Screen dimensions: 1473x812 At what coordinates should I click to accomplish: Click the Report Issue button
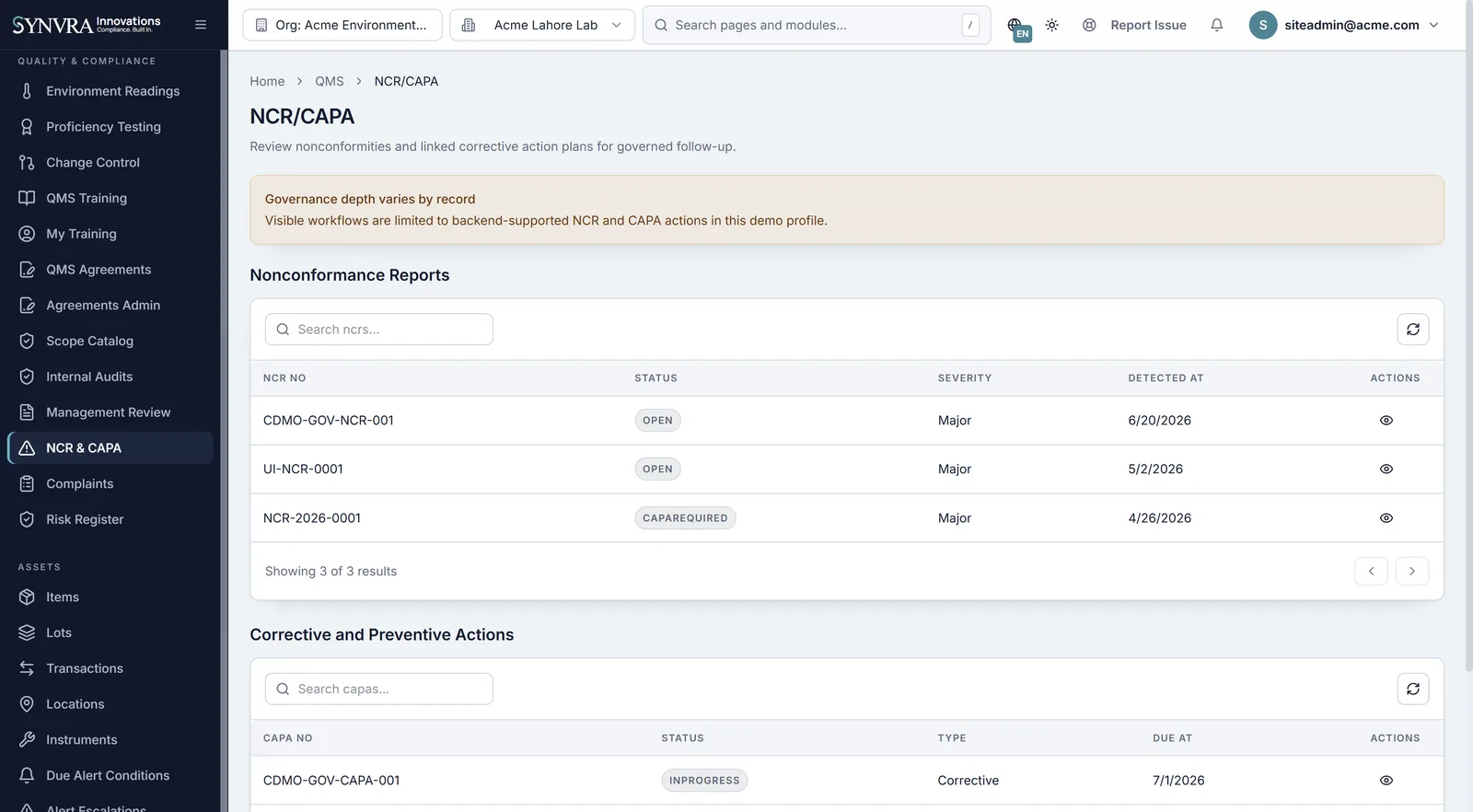pyautogui.click(x=1134, y=25)
